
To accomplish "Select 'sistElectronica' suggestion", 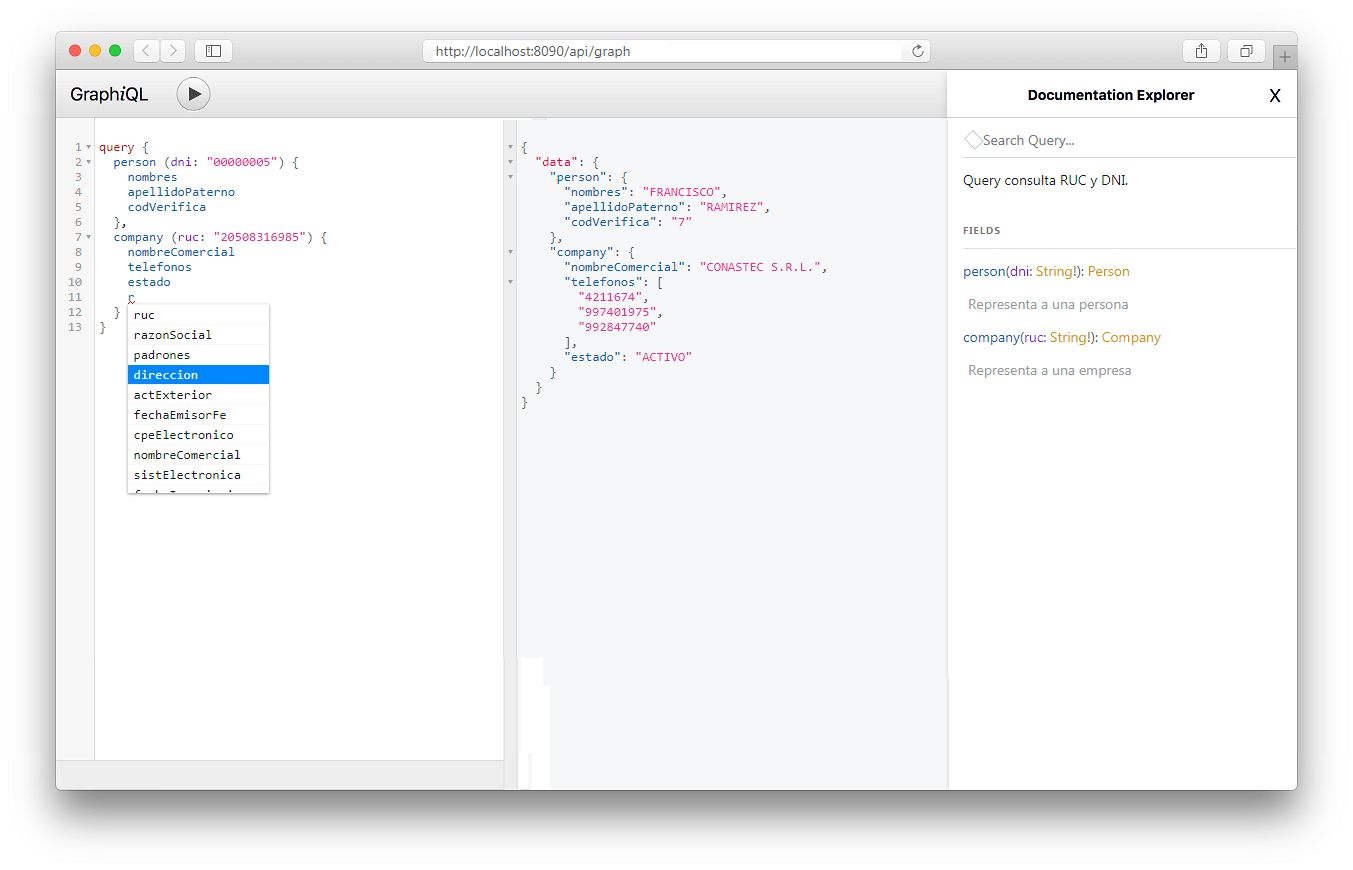I will point(198,475).
